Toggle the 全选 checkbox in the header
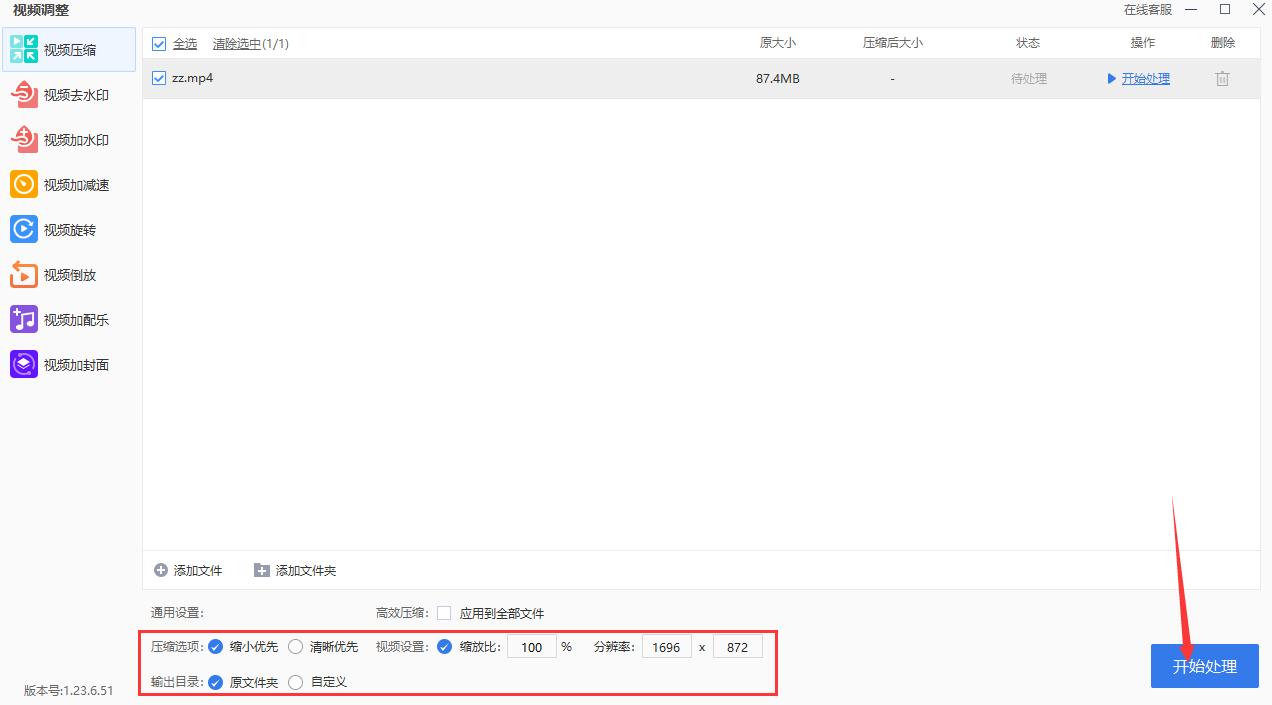Viewport: 1272px width, 705px height. tap(159, 43)
